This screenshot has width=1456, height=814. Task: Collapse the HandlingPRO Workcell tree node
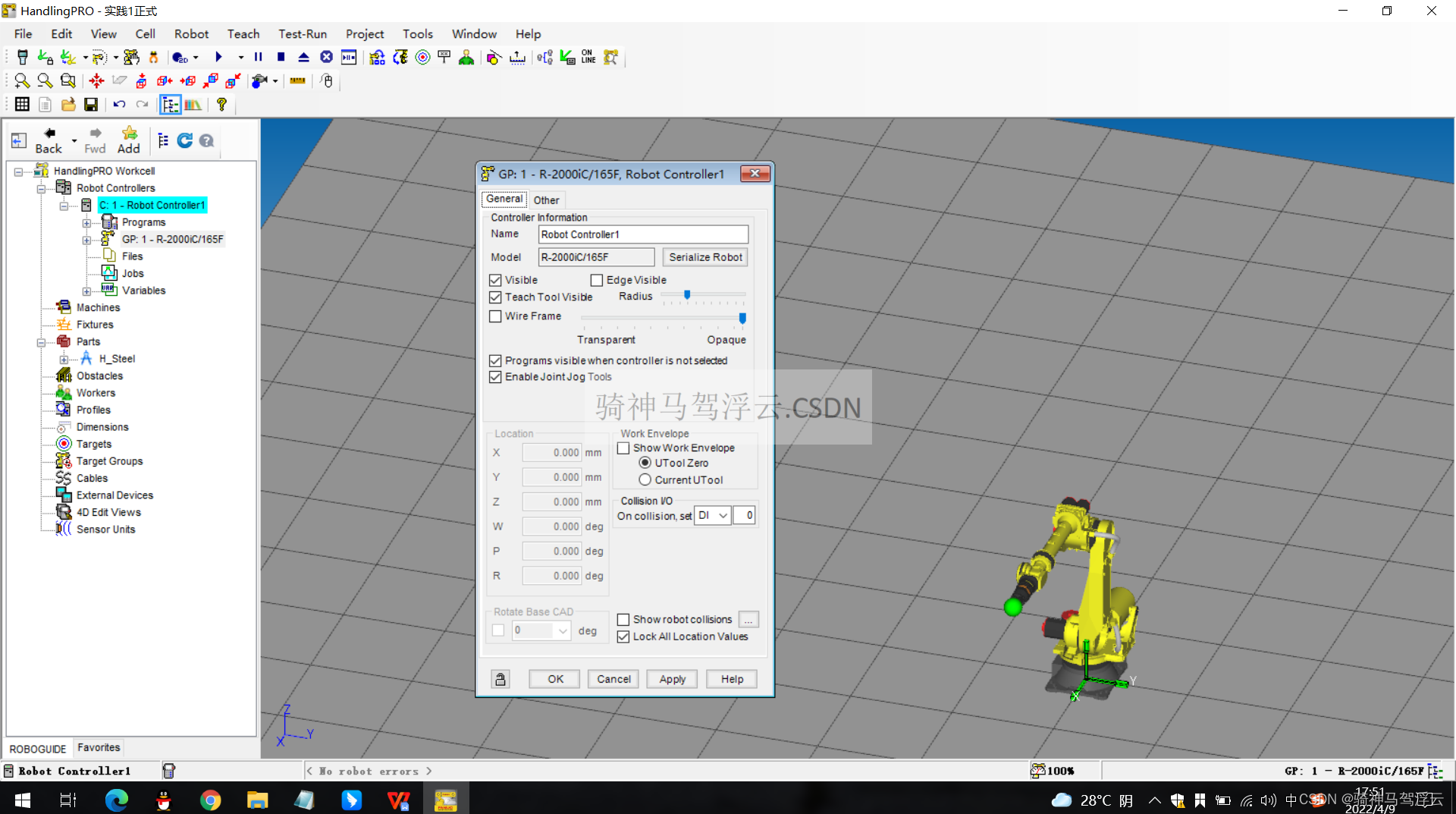18,171
